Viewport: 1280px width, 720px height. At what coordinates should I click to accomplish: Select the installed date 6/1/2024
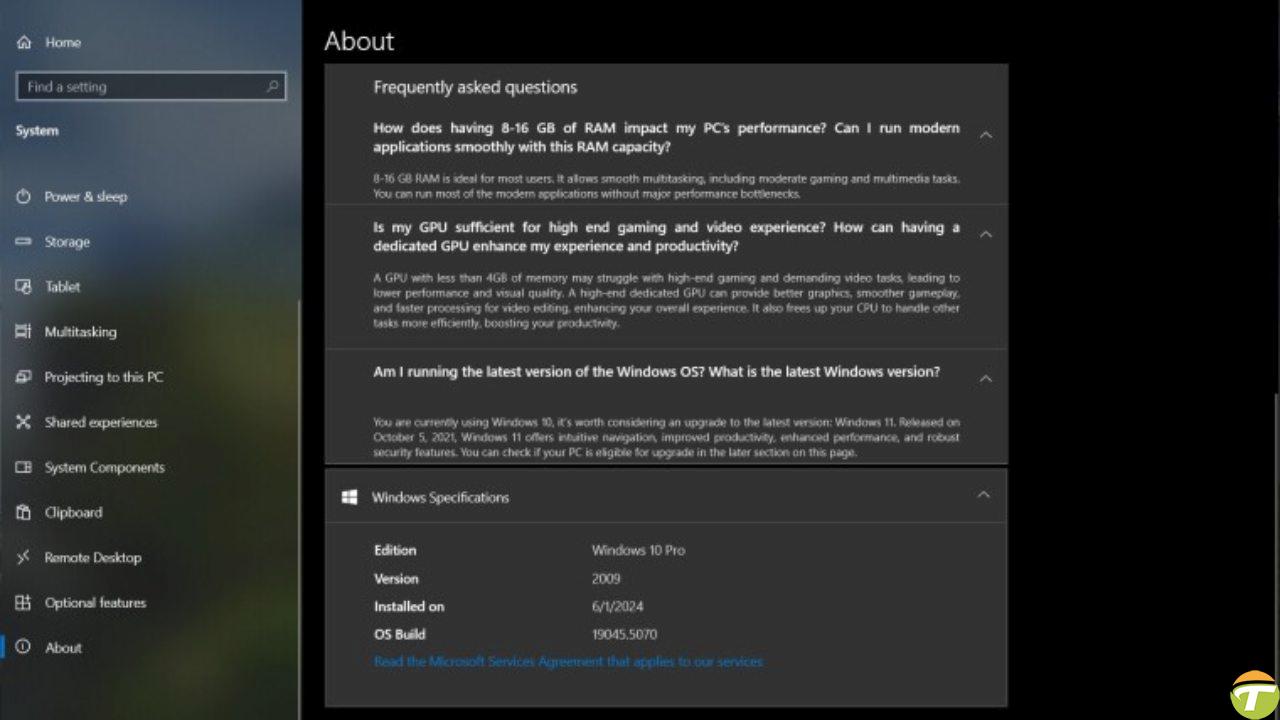(x=617, y=607)
